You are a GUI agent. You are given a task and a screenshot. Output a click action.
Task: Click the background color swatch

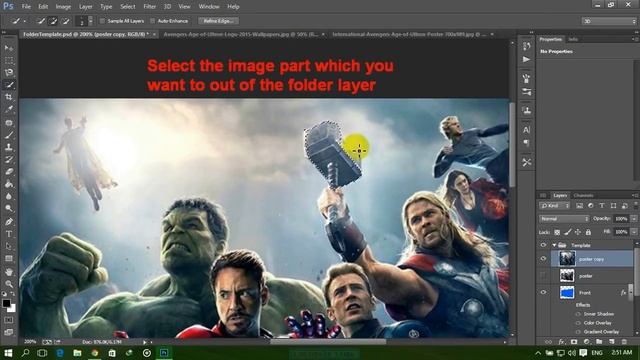(x=12, y=309)
